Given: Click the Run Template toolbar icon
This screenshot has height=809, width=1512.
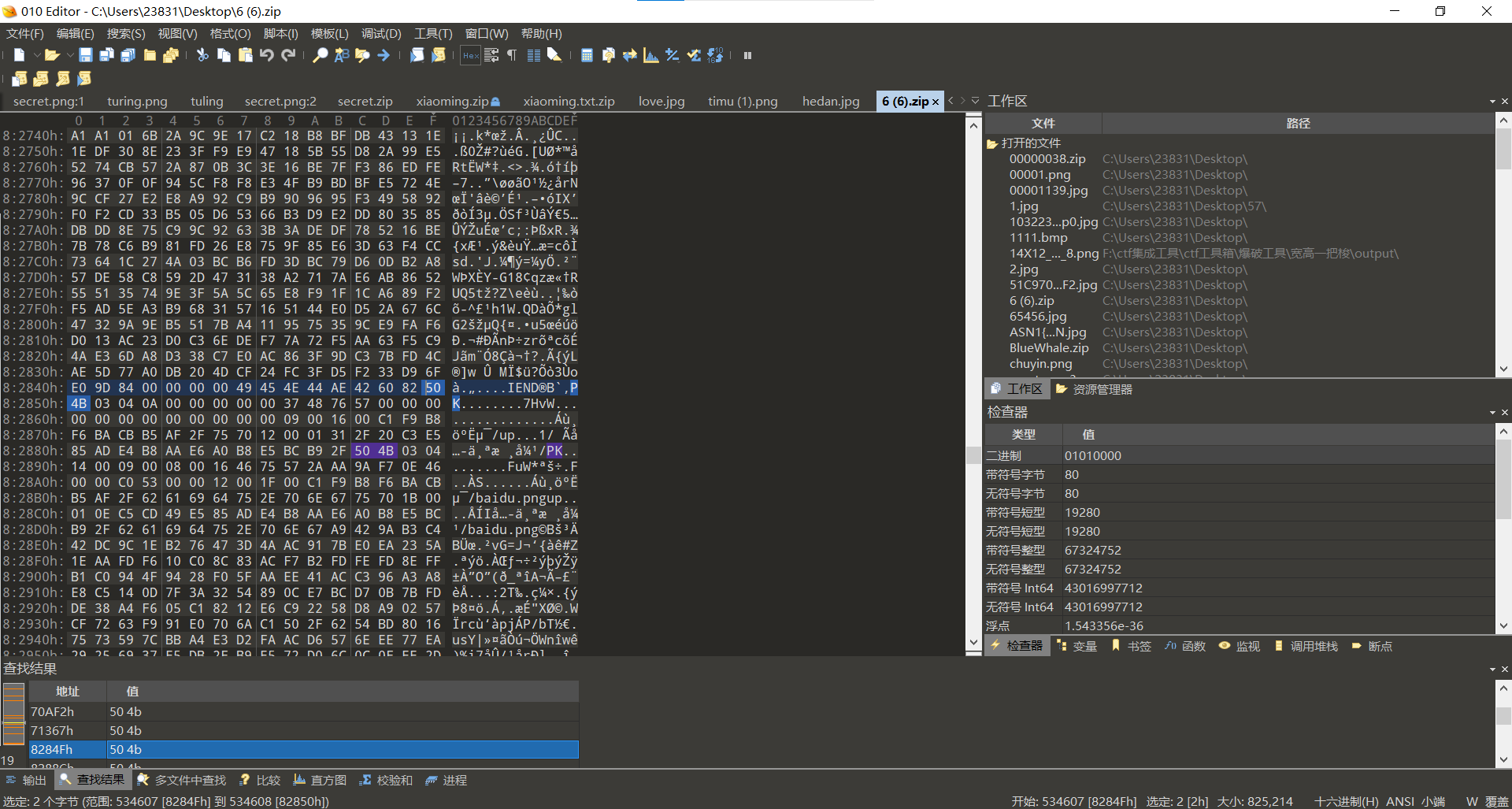Looking at the screenshot, I should [x=439, y=55].
